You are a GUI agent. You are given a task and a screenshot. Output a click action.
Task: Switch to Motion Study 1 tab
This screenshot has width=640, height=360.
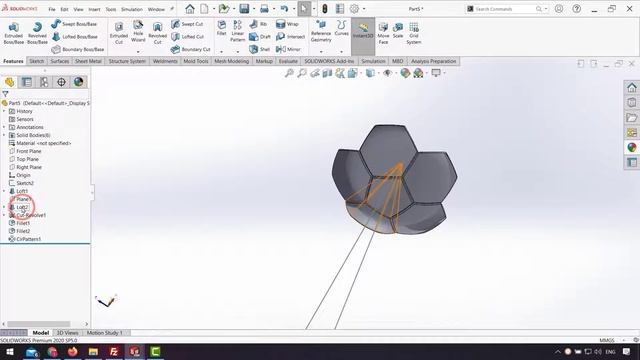(x=104, y=333)
